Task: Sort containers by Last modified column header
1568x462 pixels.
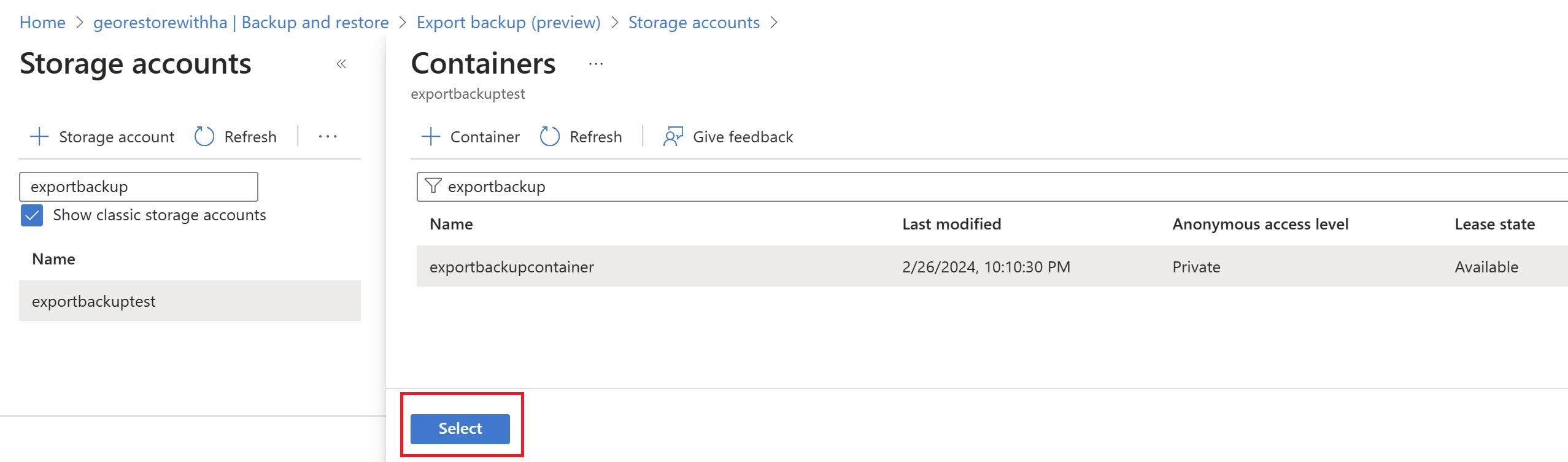Action: click(x=951, y=225)
